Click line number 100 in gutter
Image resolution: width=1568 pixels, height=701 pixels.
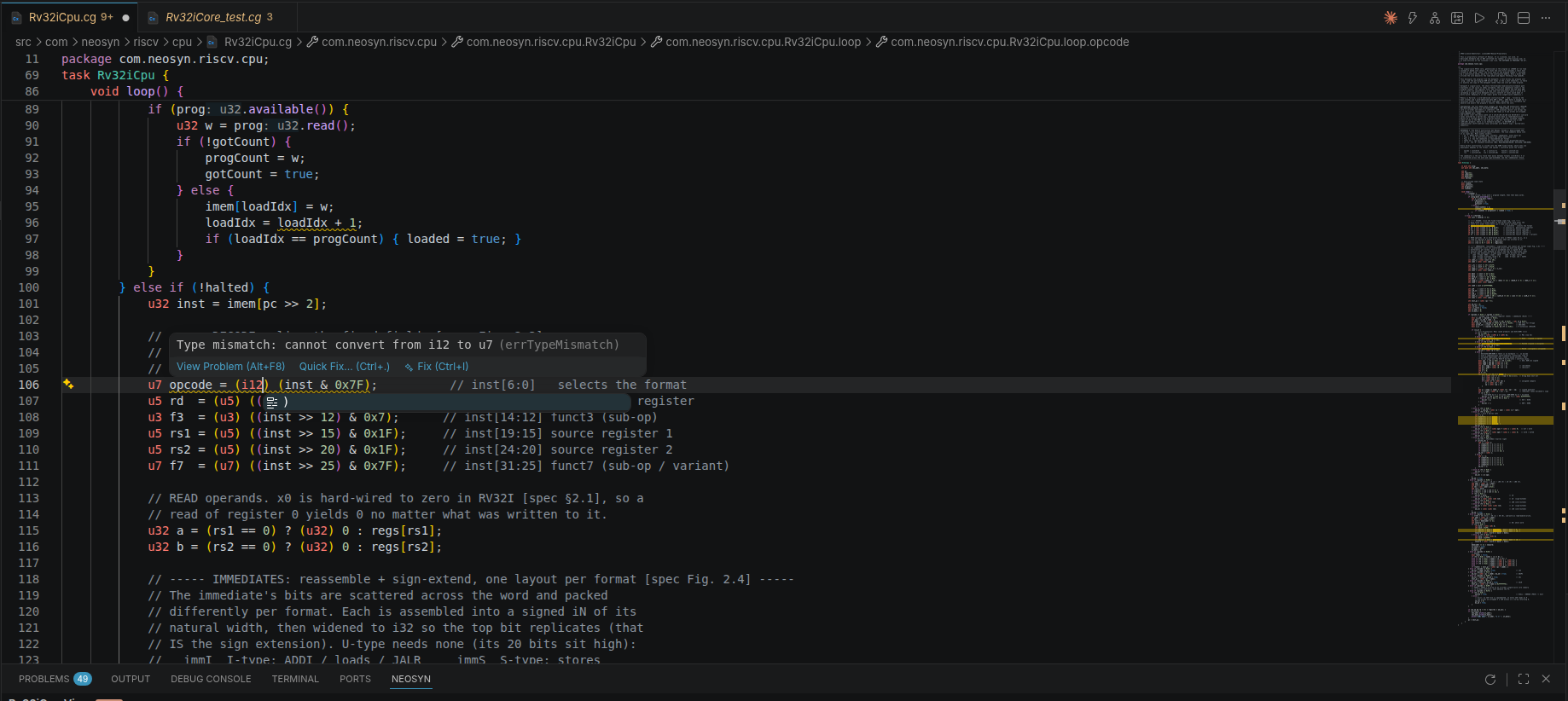(28, 287)
